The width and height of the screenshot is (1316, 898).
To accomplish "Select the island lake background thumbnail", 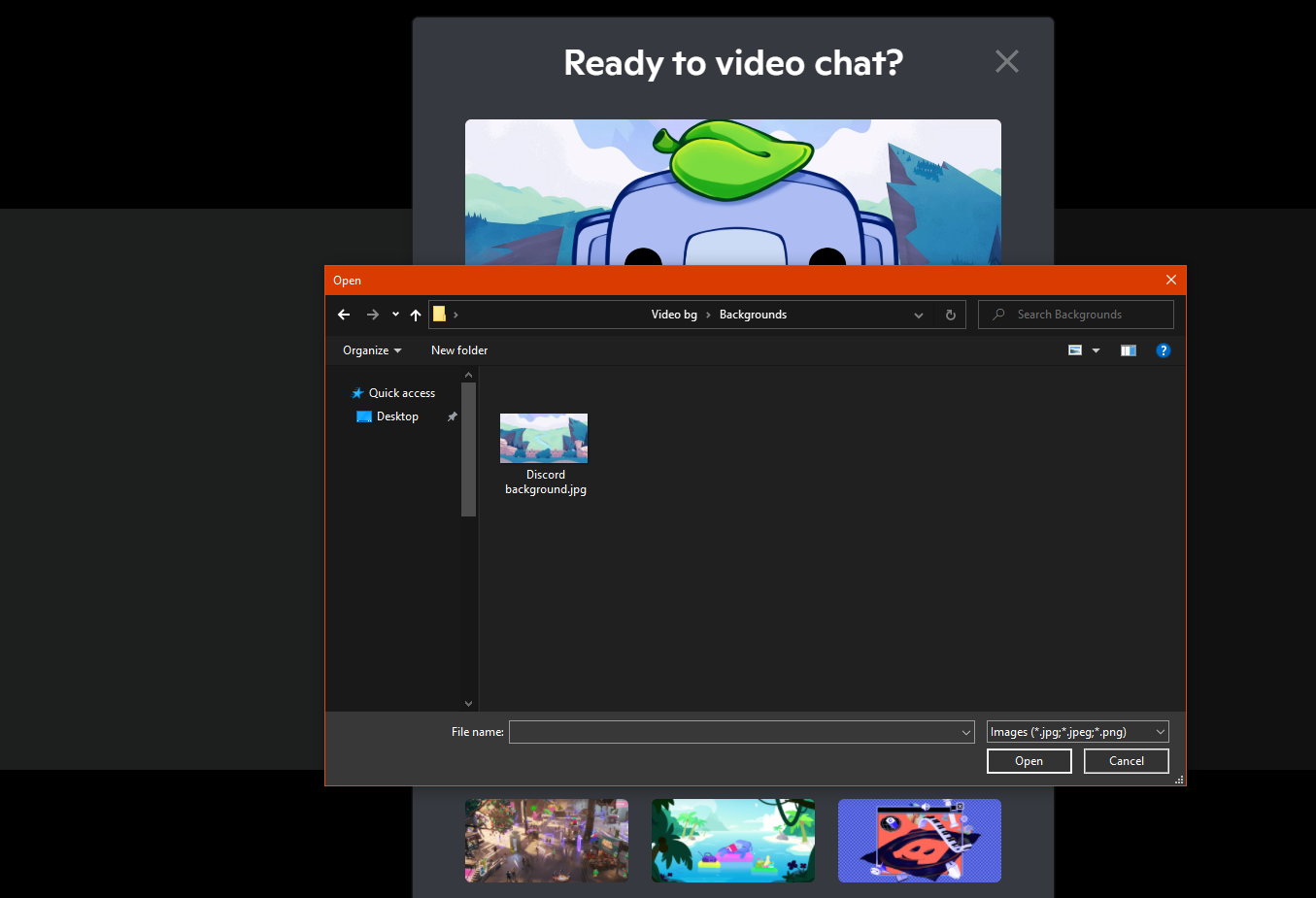I will tap(732, 841).
